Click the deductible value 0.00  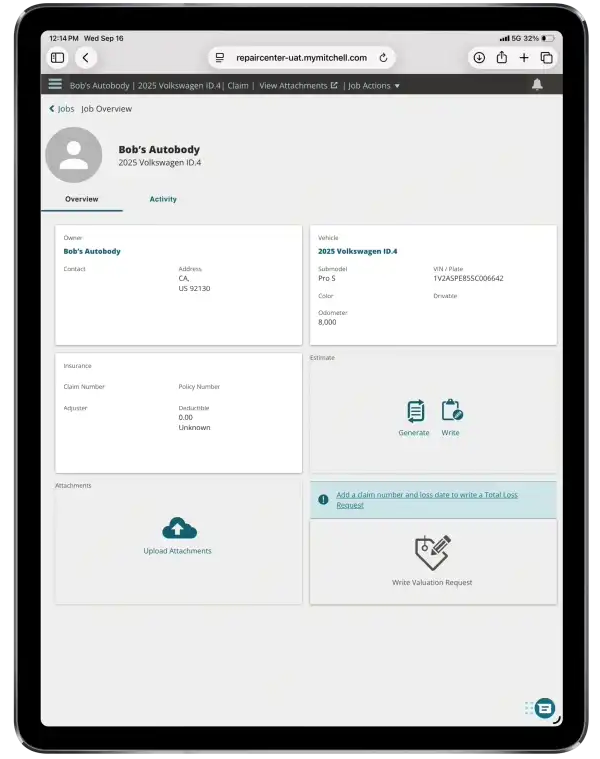tap(185, 417)
